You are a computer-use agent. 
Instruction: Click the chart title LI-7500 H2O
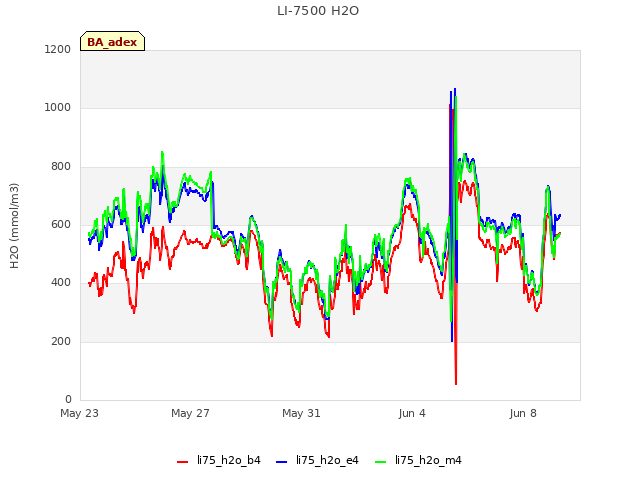318,11
